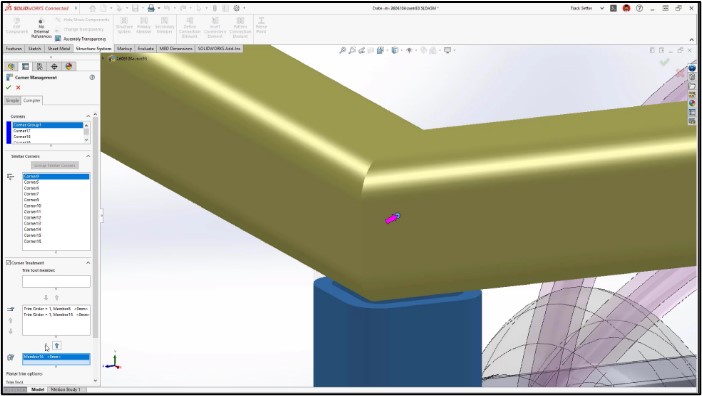The image size is (702, 396).
Task: Click the Previous View icon
Action: (361, 51)
